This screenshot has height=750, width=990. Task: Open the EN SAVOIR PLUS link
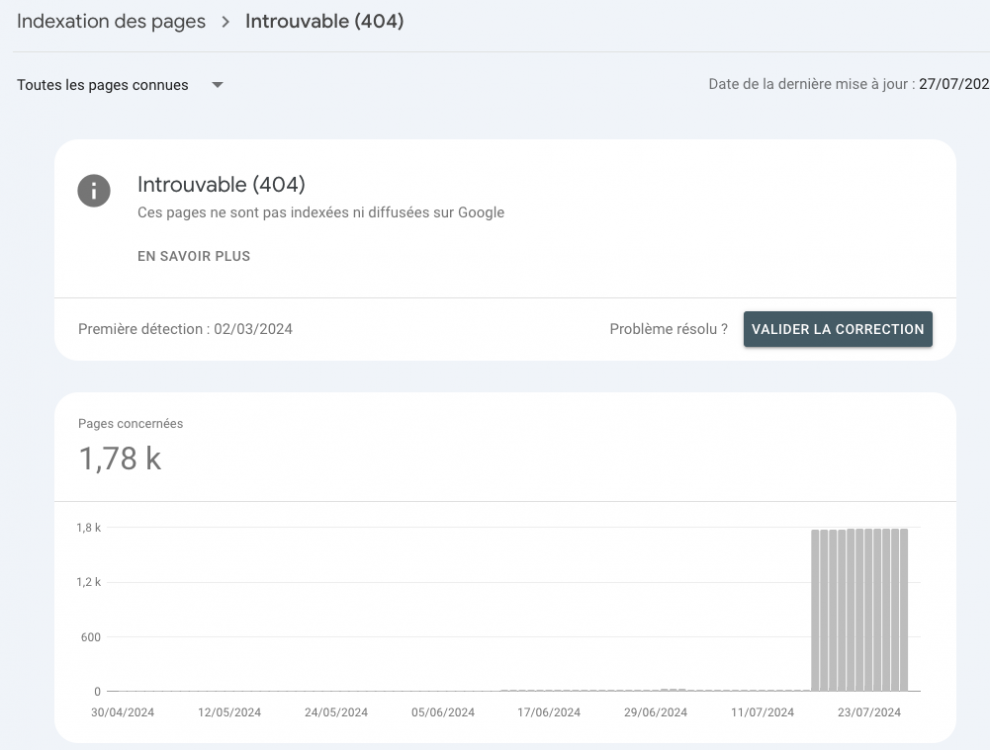point(194,256)
